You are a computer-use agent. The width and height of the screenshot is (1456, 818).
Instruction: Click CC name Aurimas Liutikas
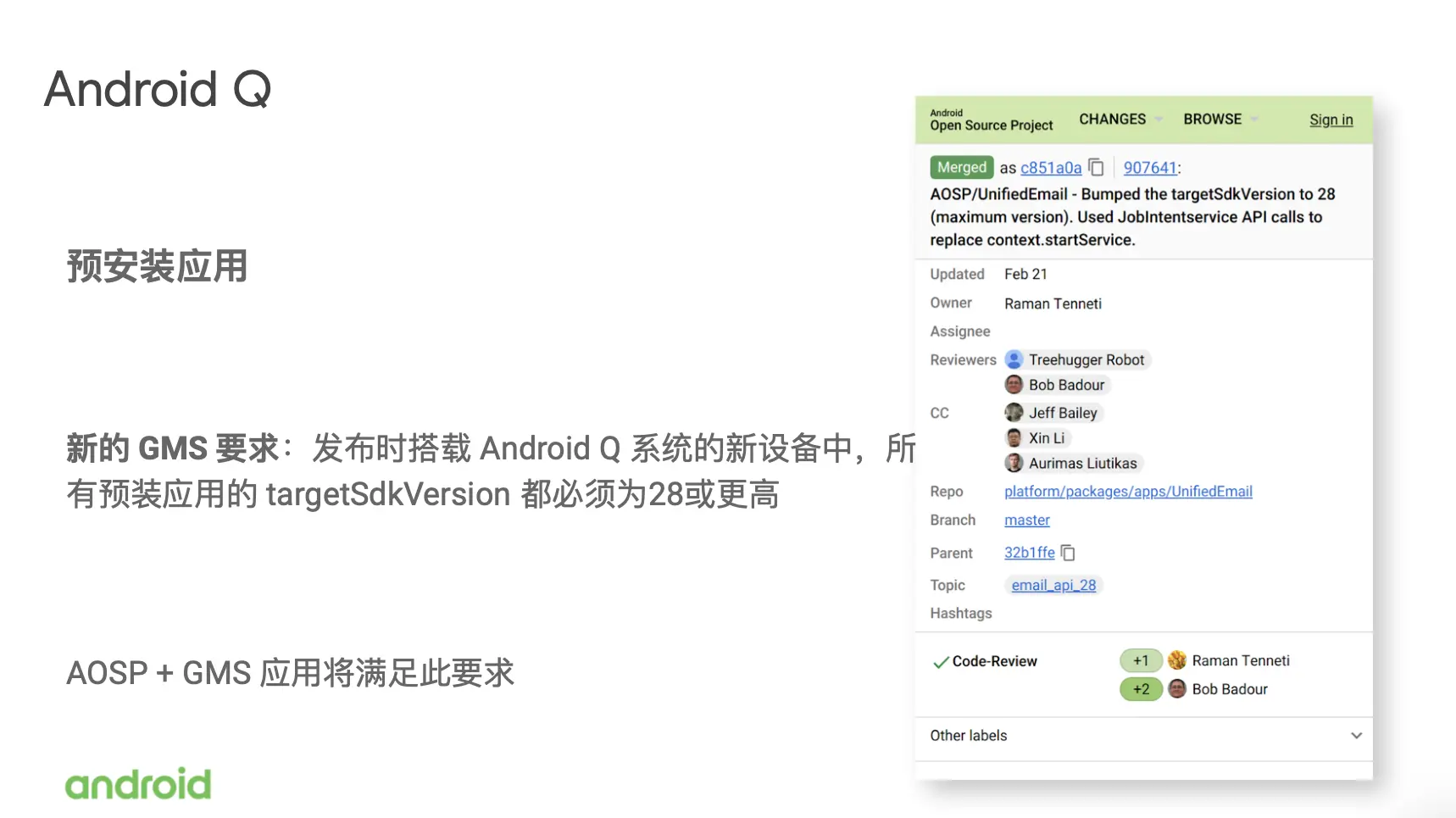coord(1083,464)
